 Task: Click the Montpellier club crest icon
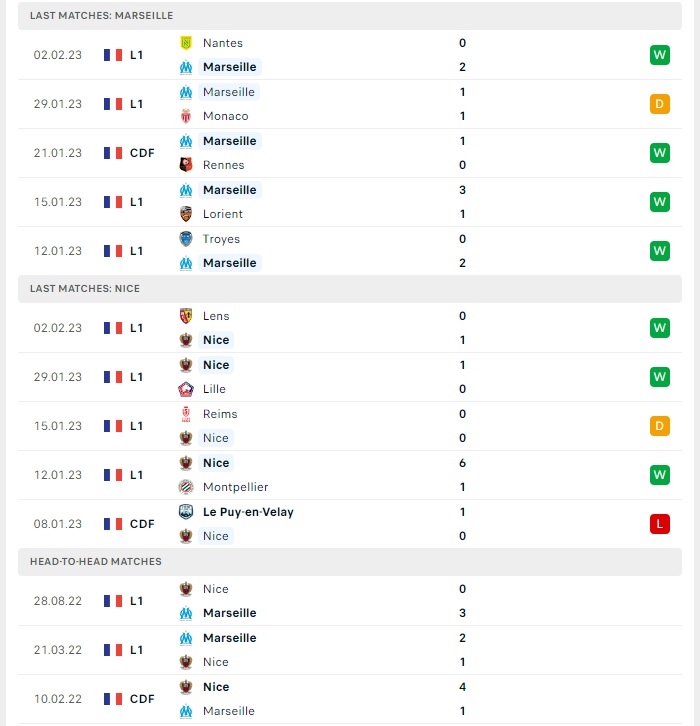[186, 488]
